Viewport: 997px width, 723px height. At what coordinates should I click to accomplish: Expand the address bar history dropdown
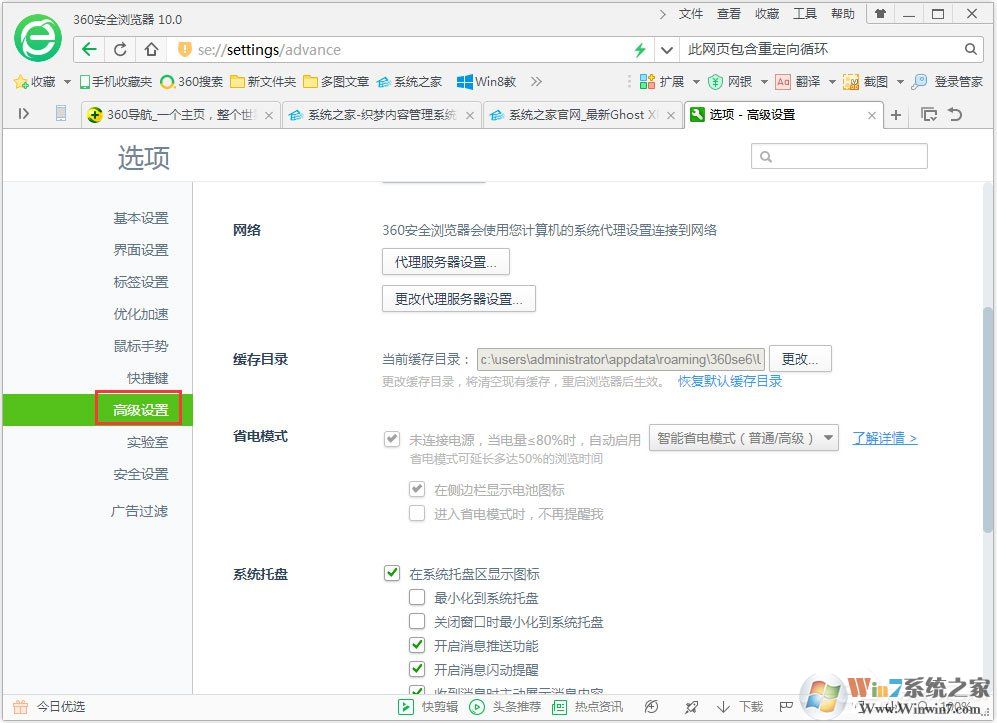665,48
